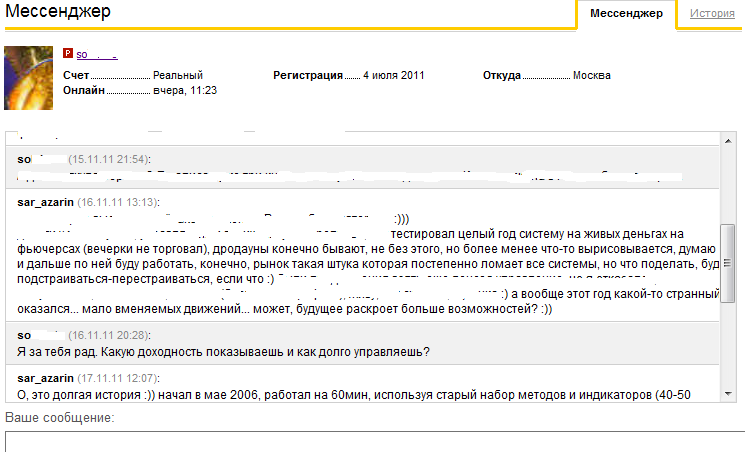Click sar_azarin name at 17.11.11 12:07
This screenshot has height=452, width=745.
pyautogui.click(x=46, y=378)
